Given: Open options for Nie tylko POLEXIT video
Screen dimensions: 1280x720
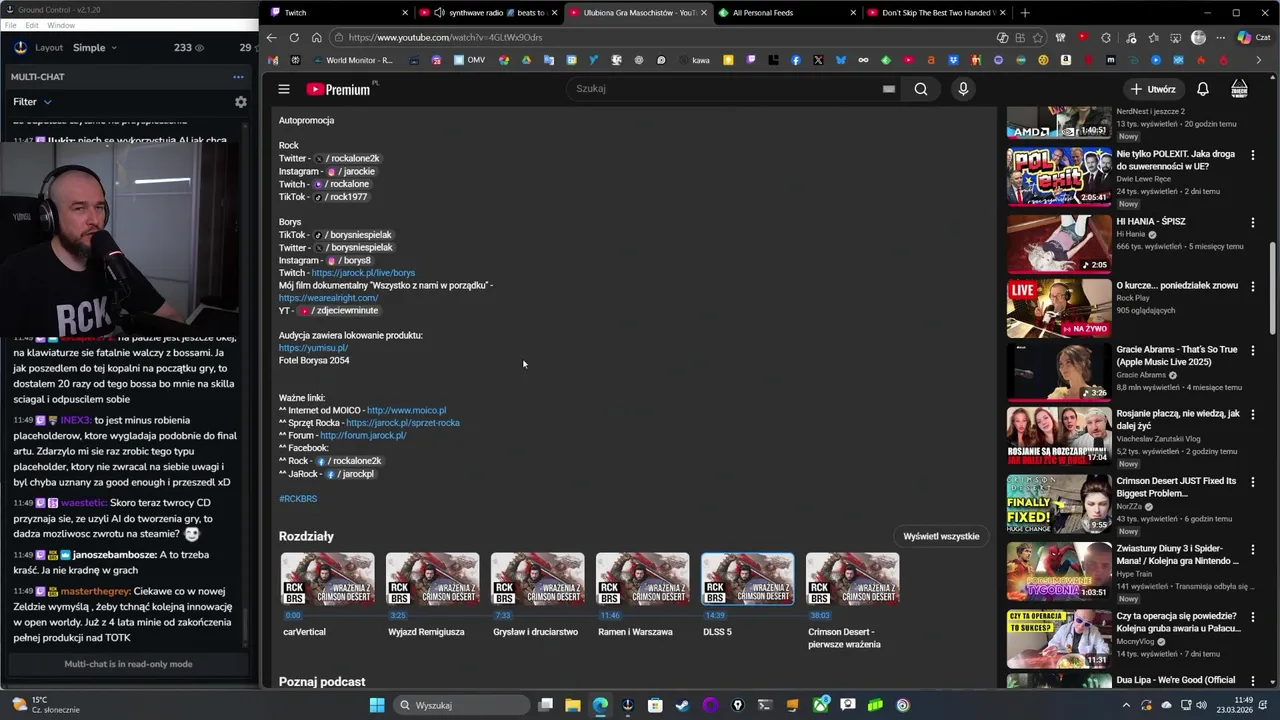Looking at the screenshot, I should tap(1252, 155).
